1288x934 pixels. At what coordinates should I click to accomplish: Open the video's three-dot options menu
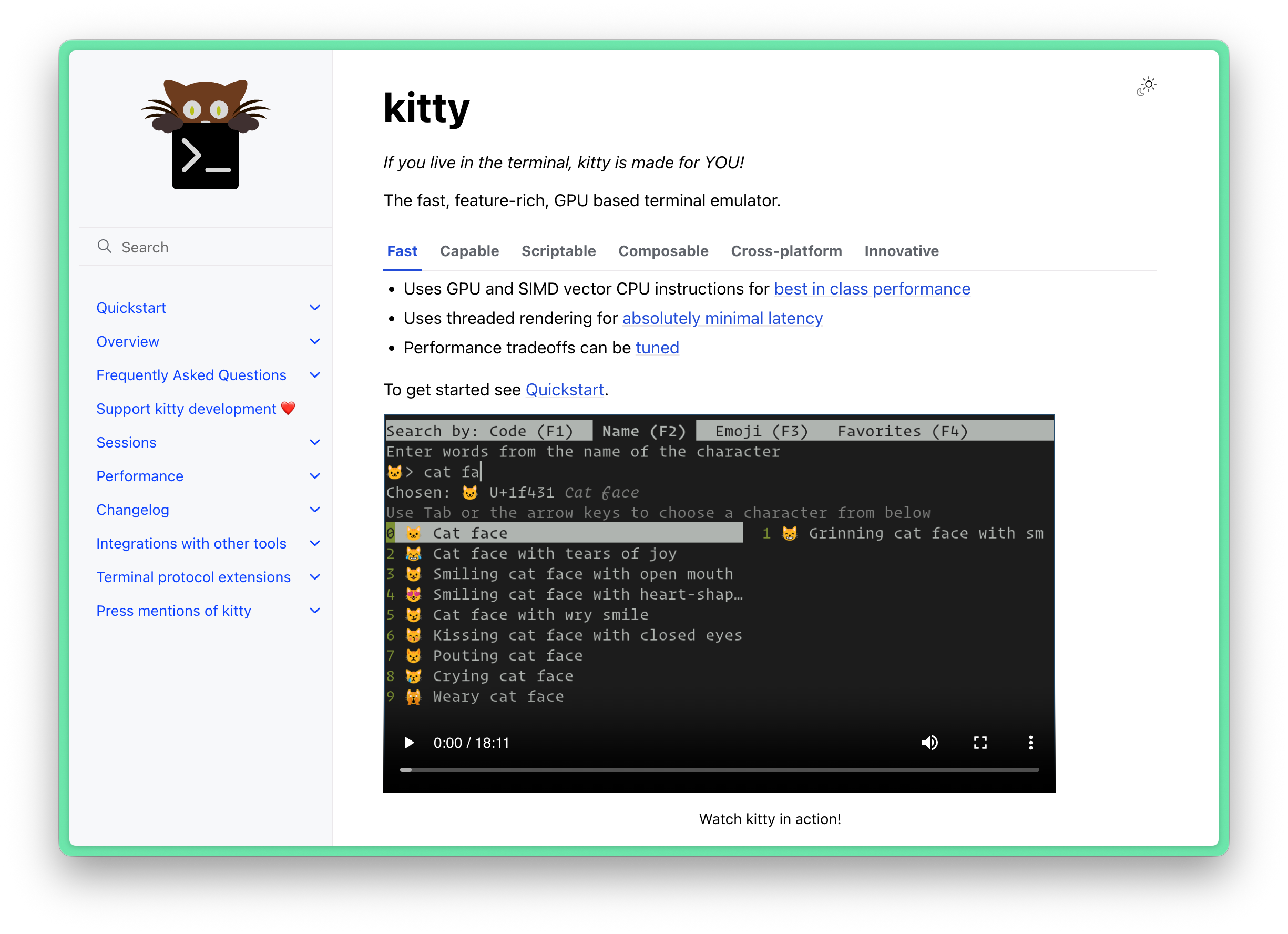coord(1030,743)
